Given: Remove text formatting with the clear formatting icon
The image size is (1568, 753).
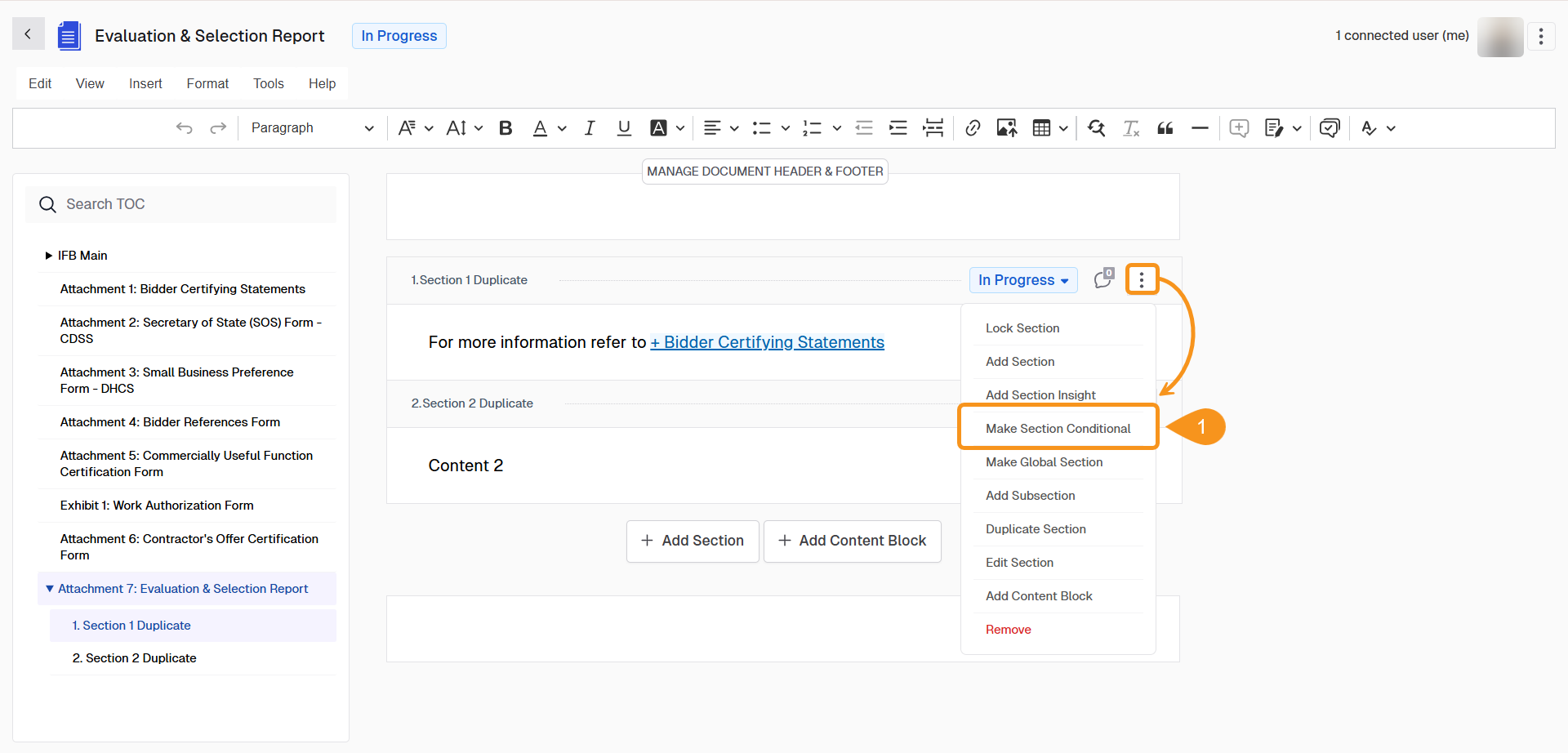Looking at the screenshot, I should pos(1131,127).
